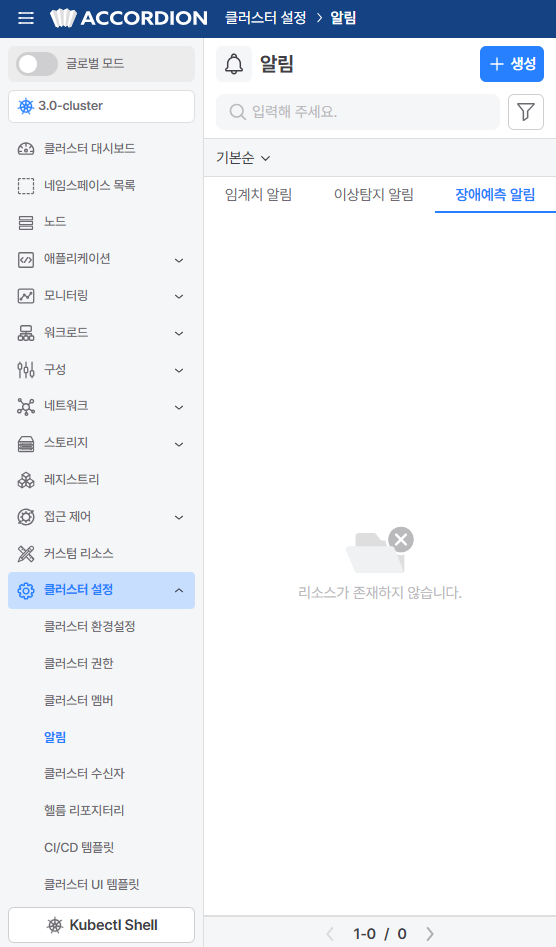Open the 3.0-cluster selector

(x=101, y=106)
